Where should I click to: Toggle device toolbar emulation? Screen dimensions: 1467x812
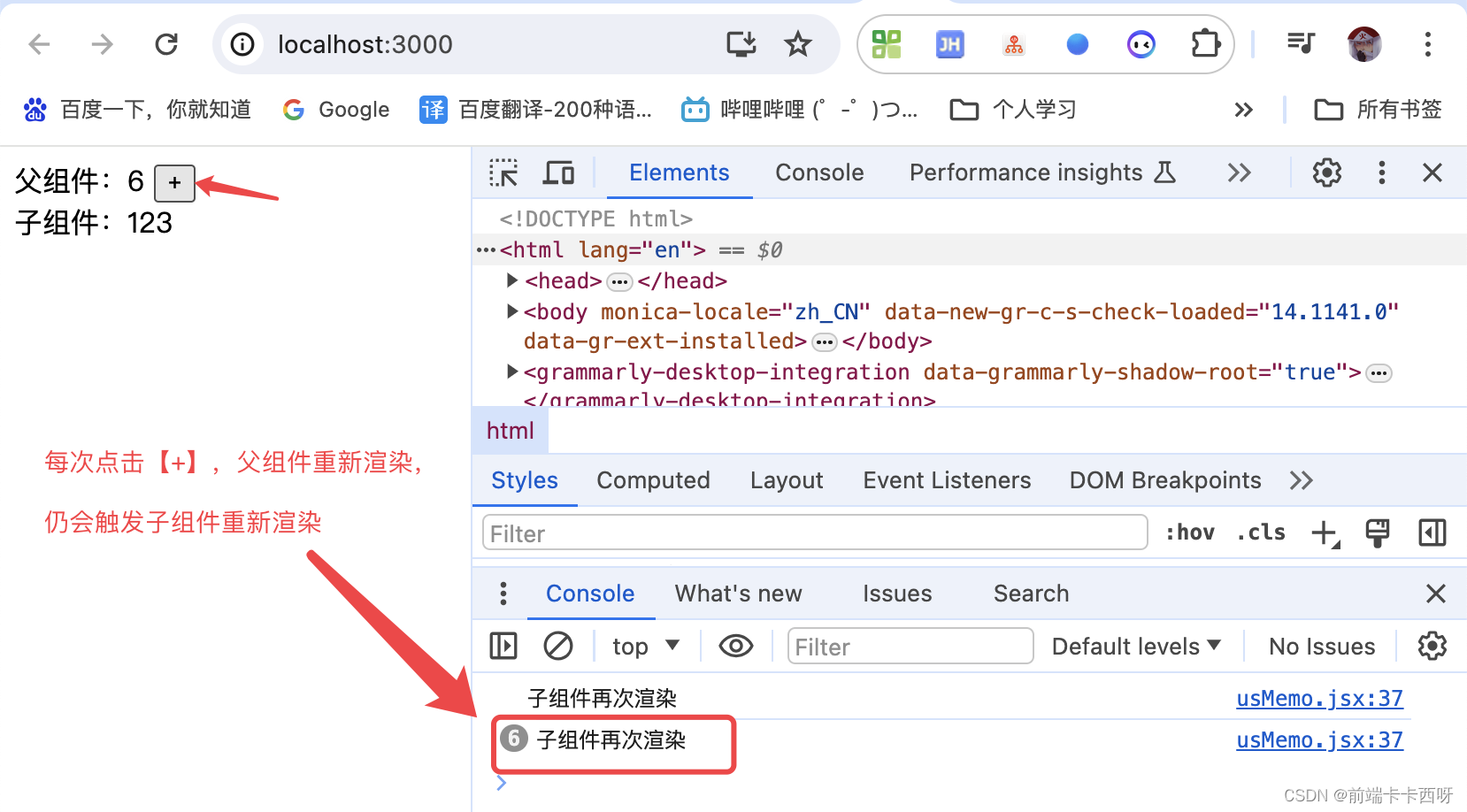pyautogui.click(x=558, y=172)
